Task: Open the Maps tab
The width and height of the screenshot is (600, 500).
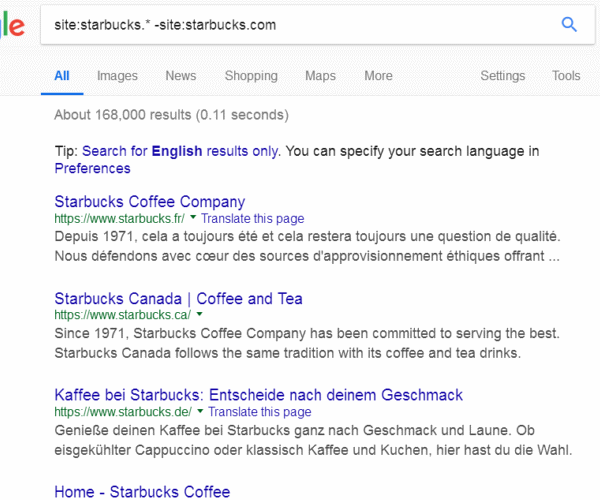Action: pyautogui.click(x=320, y=76)
